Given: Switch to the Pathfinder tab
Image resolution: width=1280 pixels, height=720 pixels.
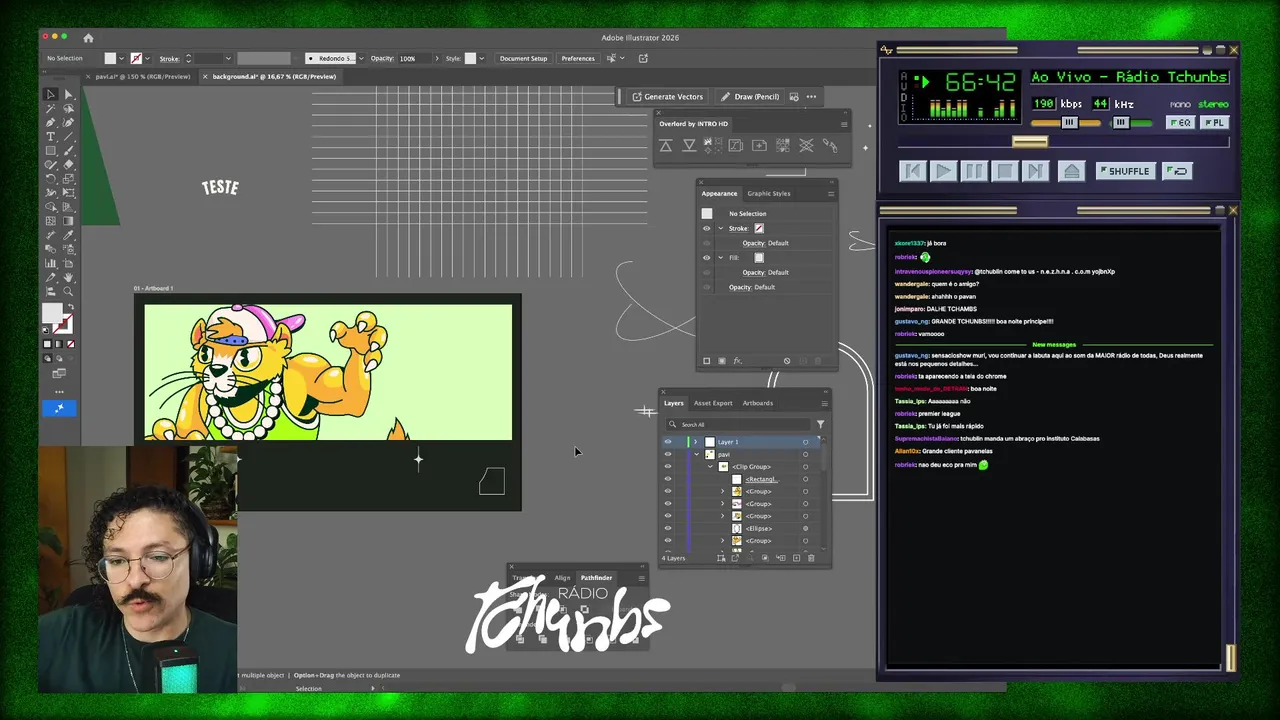Looking at the screenshot, I should pos(597,577).
